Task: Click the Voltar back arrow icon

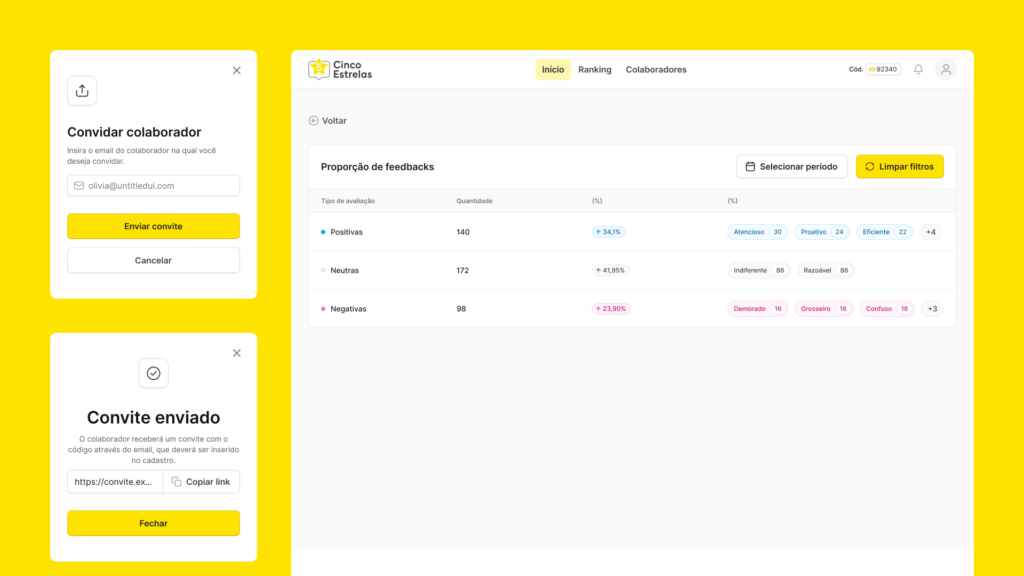Action: tap(313, 121)
